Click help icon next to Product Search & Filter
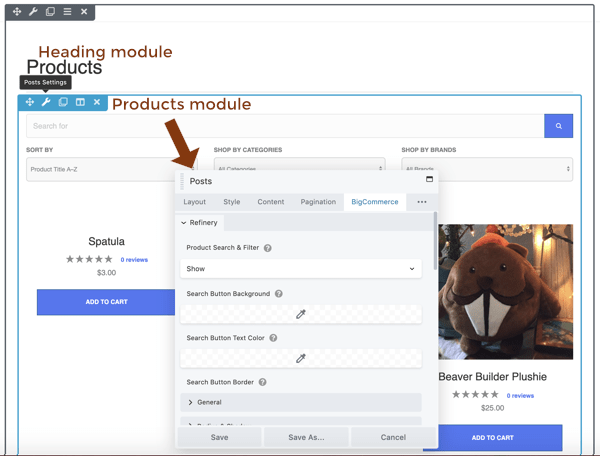The height and width of the screenshot is (456, 600). point(268,248)
